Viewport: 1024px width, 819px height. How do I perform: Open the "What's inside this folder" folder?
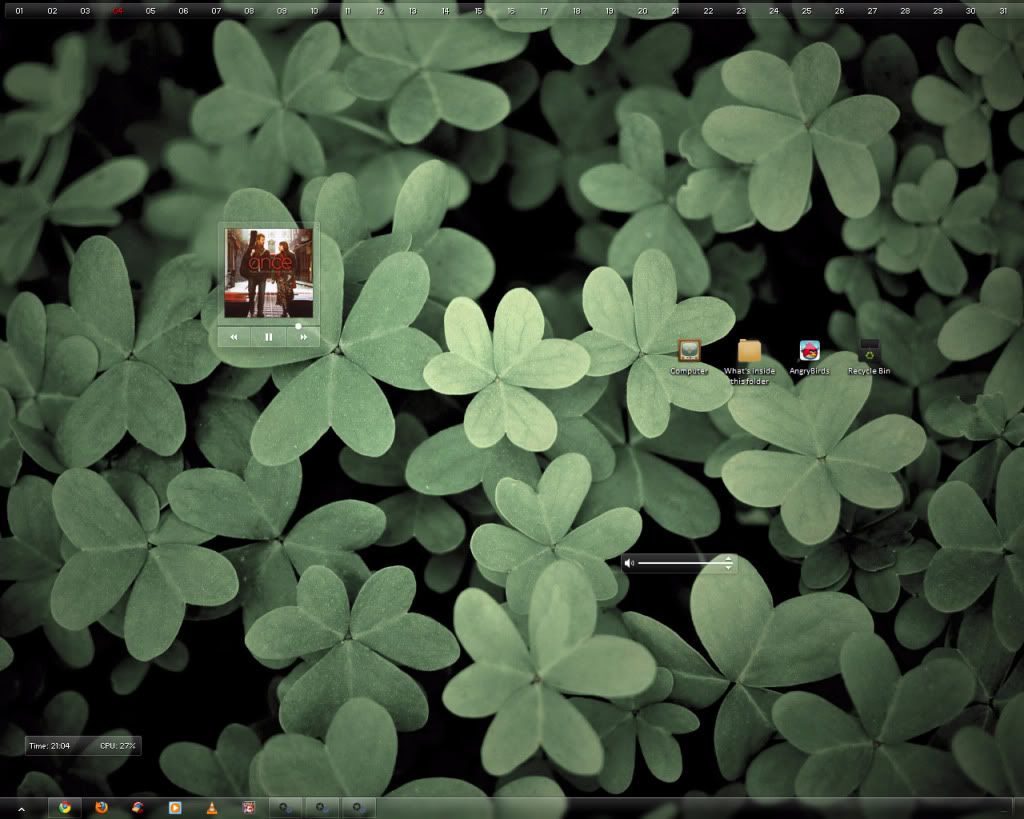point(749,352)
